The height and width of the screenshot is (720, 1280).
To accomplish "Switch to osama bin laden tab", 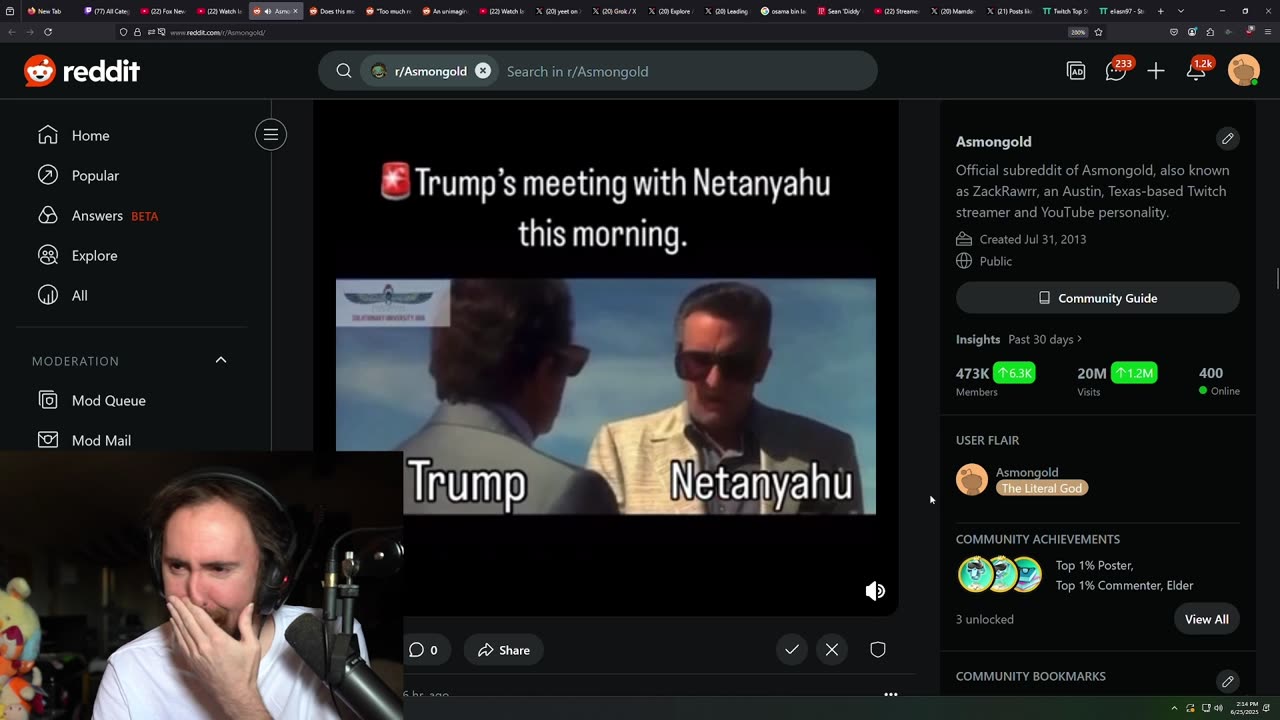I will (783, 11).
